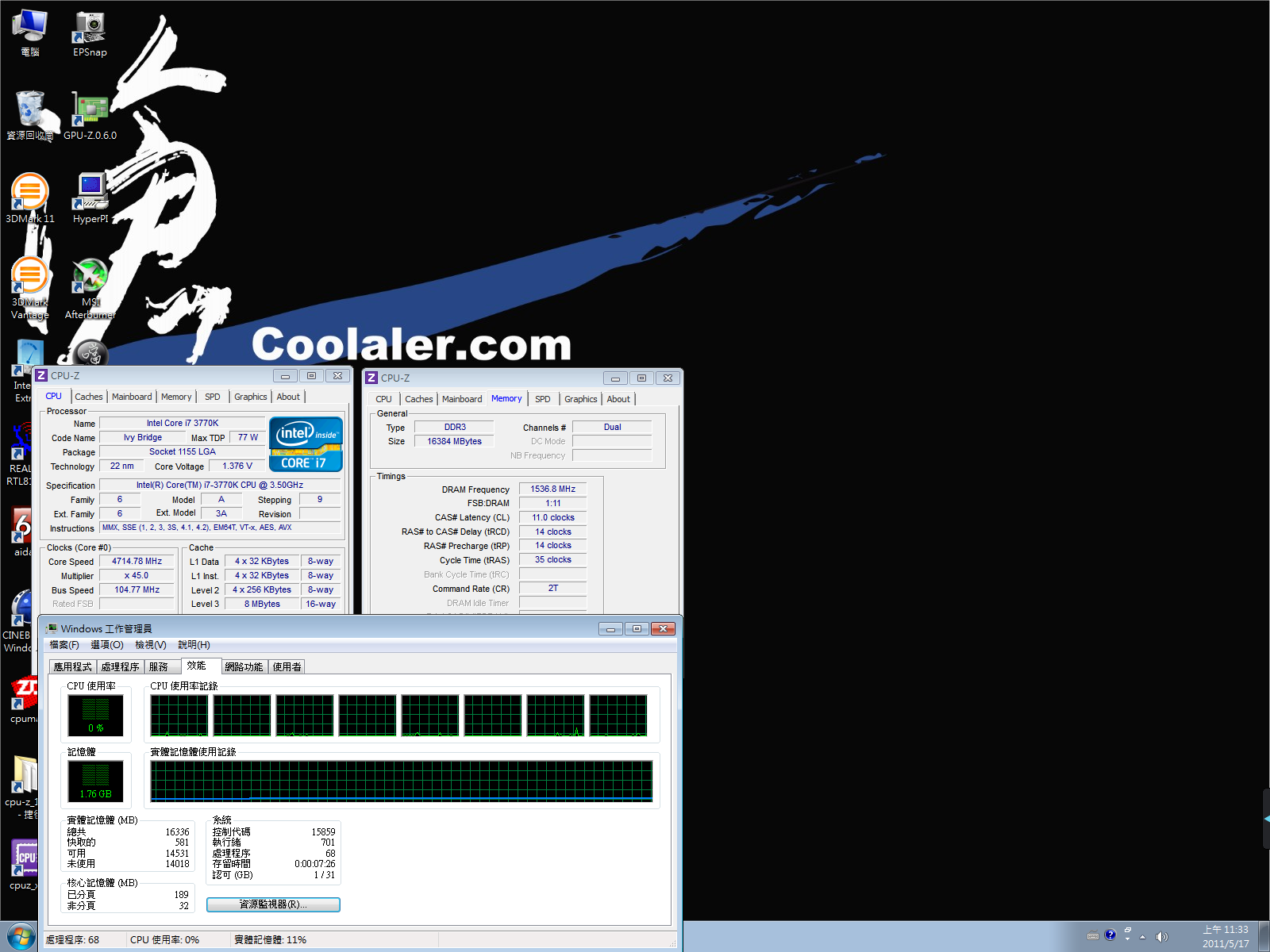1270x952 pixels.
Task: Switch to 應用程式 tab in Task Manager
Action: (73, 667)
